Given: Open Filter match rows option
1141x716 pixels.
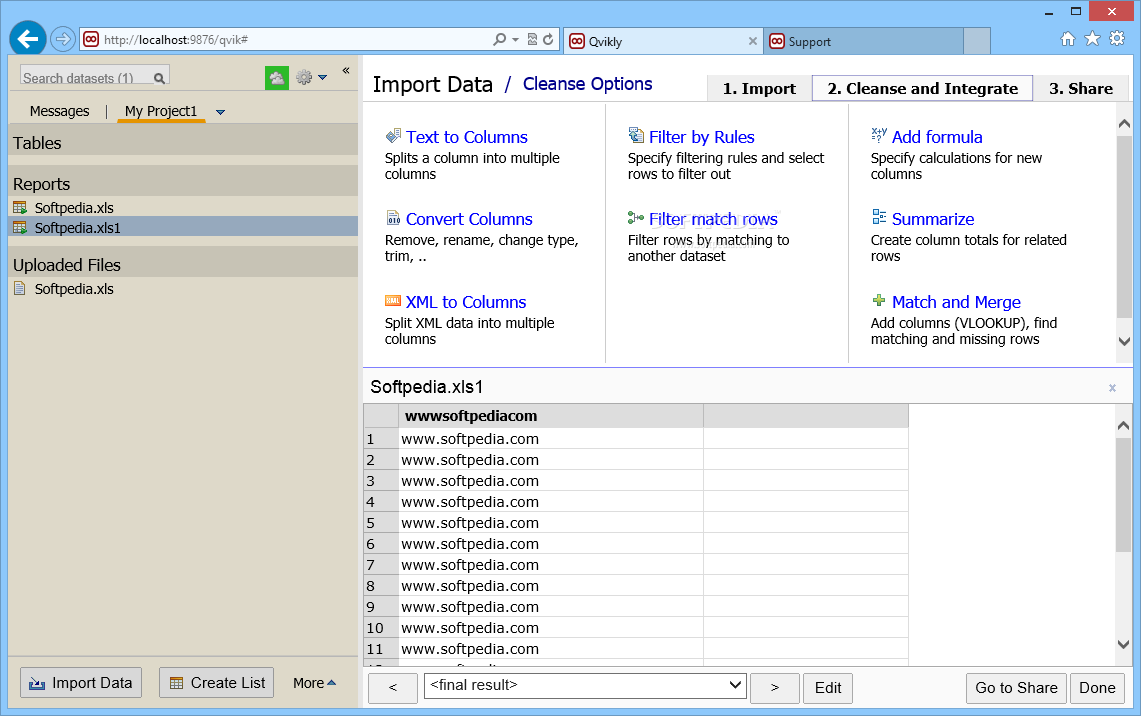Looking at the screenshot, I should coord(713,219).
